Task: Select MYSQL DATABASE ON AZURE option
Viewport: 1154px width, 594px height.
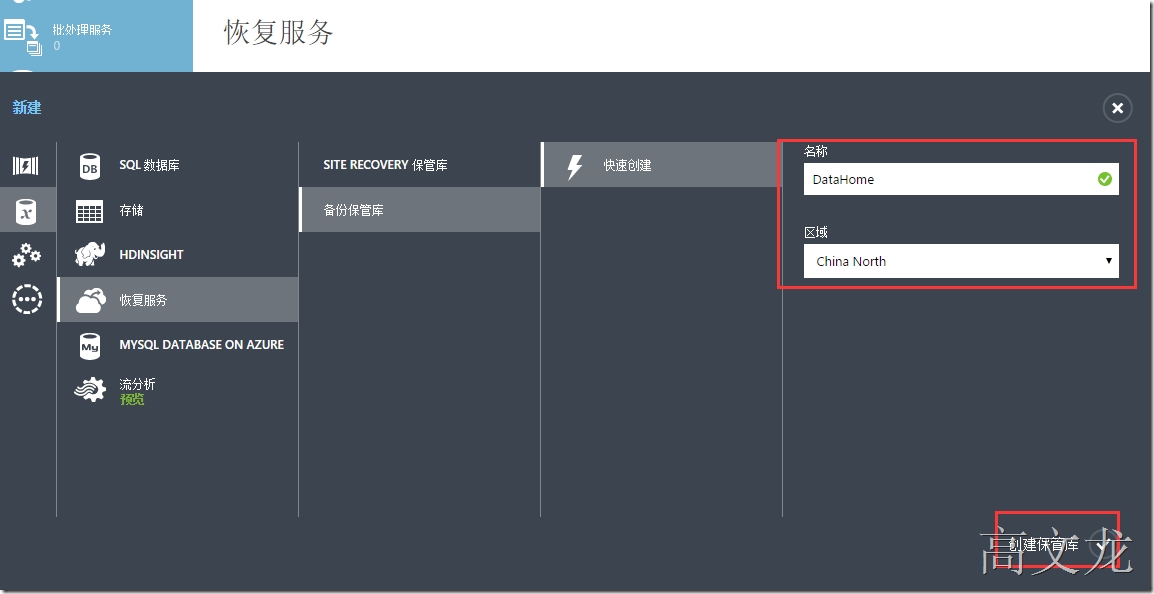Action: coord(178,344)
